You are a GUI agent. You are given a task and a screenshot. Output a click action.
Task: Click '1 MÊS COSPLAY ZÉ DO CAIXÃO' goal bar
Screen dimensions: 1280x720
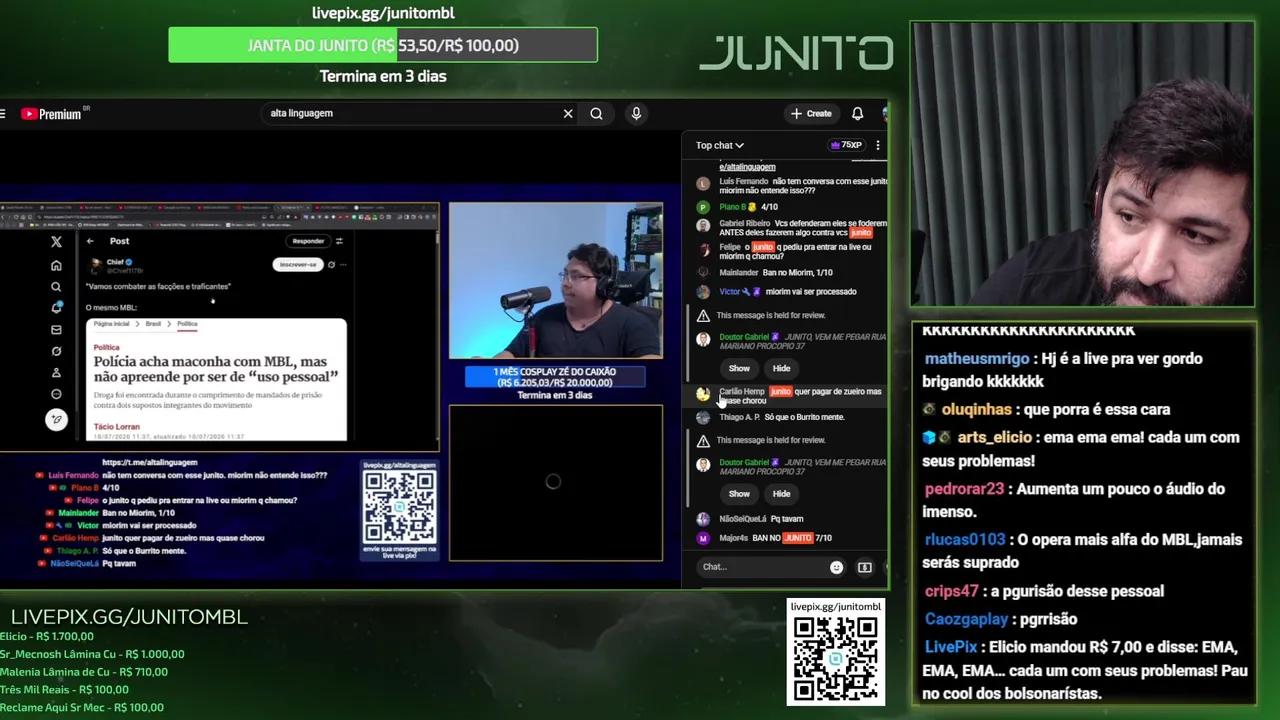555,377
